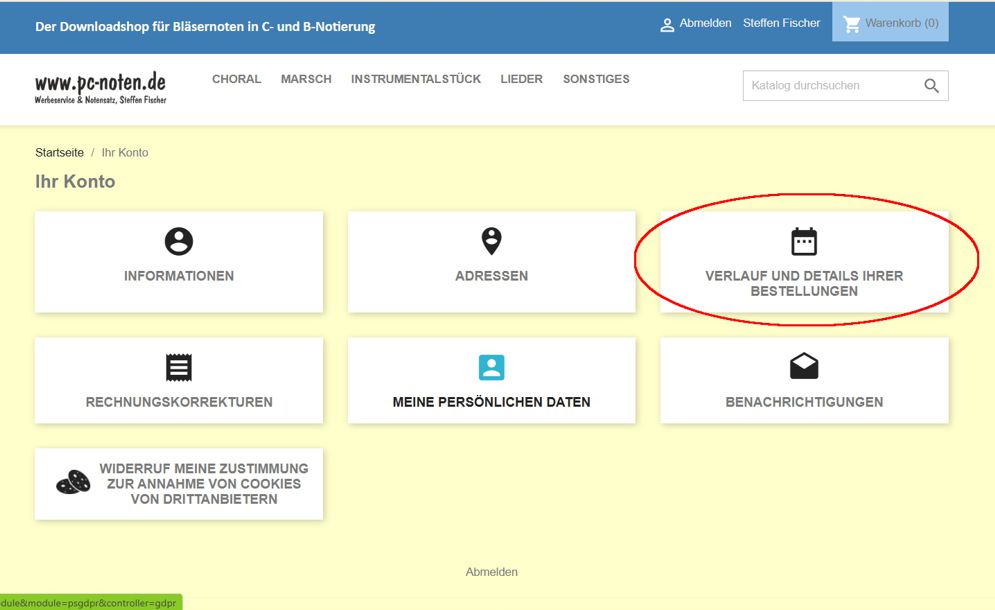Click the blue profile icon for personal data
Viewport: 995px width, 610px height.
coord(491,367)
